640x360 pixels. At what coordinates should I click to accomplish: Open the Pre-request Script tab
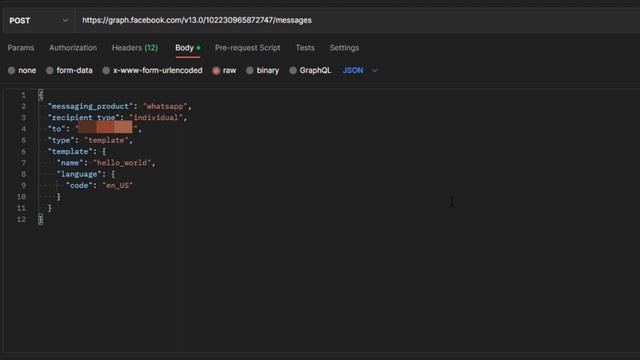[x=248, y=48]
